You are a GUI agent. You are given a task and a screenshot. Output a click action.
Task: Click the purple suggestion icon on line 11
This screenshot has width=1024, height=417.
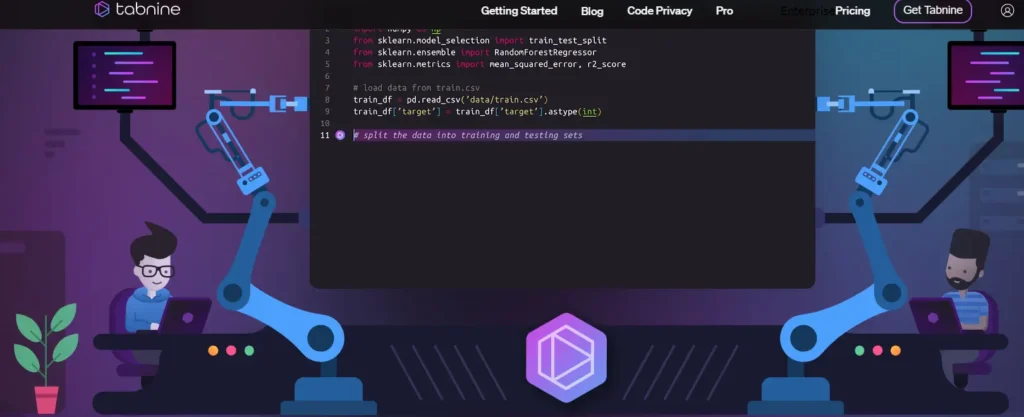click(x=340, y=135)
